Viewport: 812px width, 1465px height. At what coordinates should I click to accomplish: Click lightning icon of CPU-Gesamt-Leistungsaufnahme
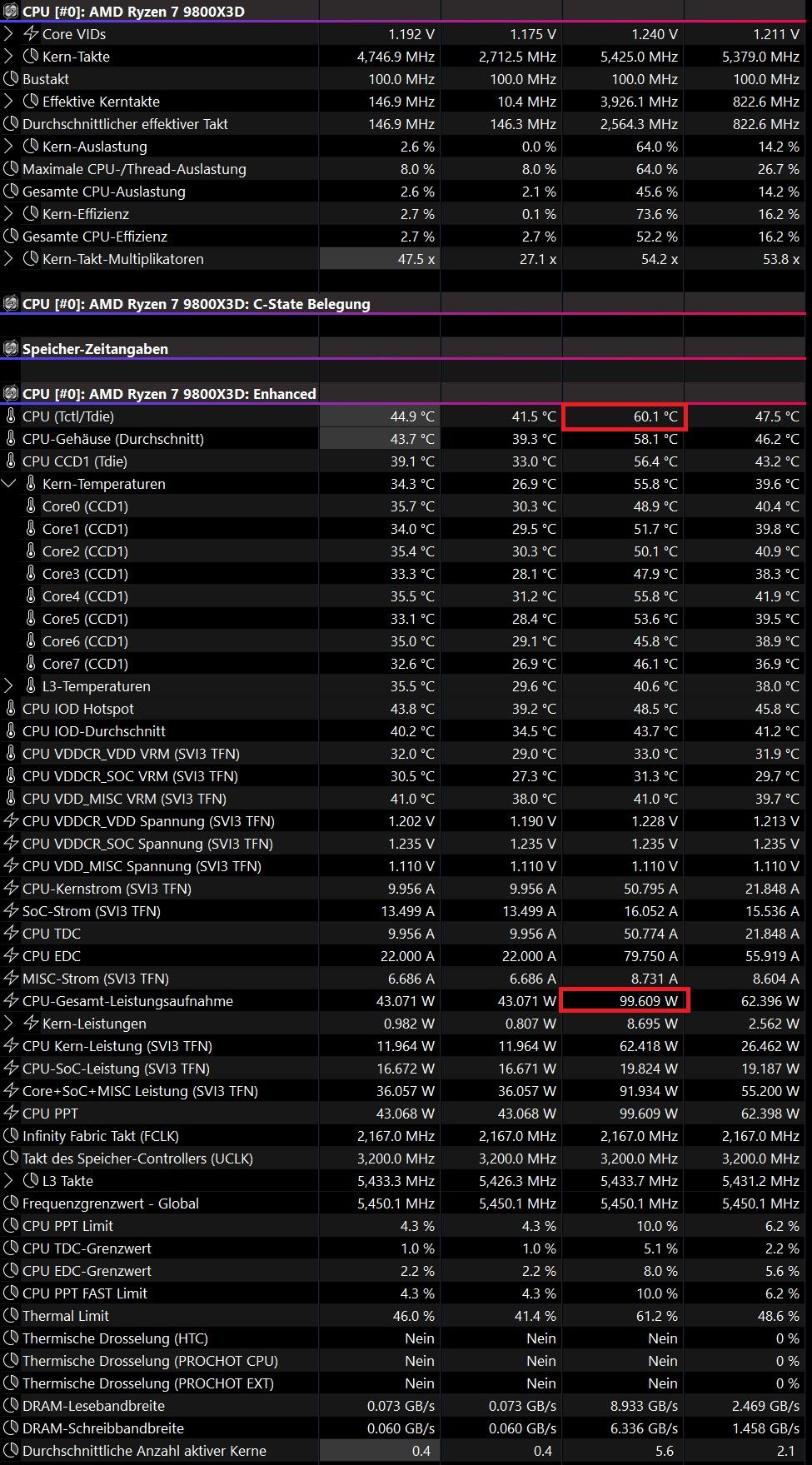(11, 1001)
